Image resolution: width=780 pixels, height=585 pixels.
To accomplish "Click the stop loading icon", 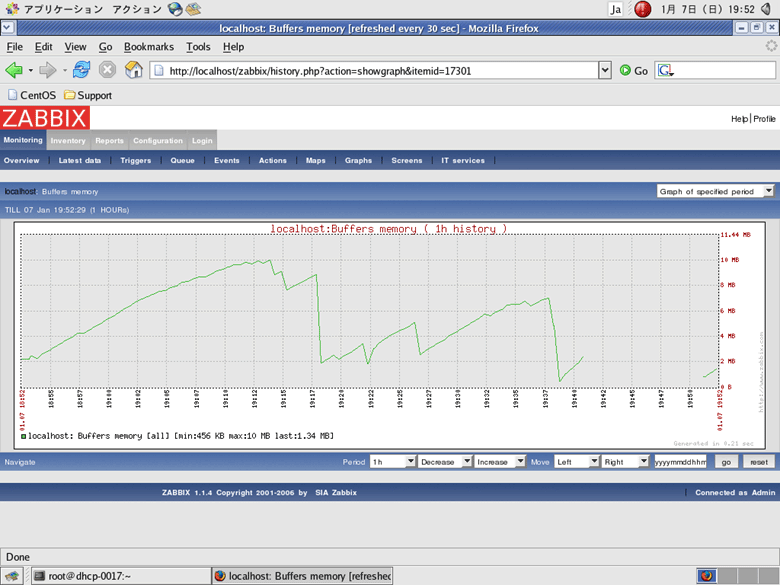I will point(107,70).
